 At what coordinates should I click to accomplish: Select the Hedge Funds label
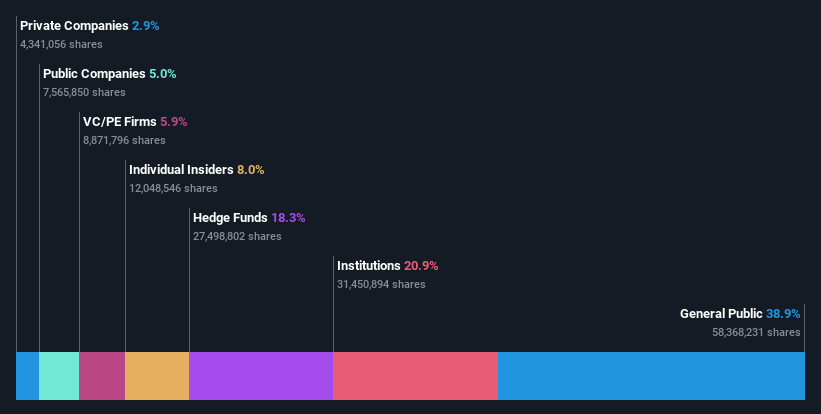[230, 218]
